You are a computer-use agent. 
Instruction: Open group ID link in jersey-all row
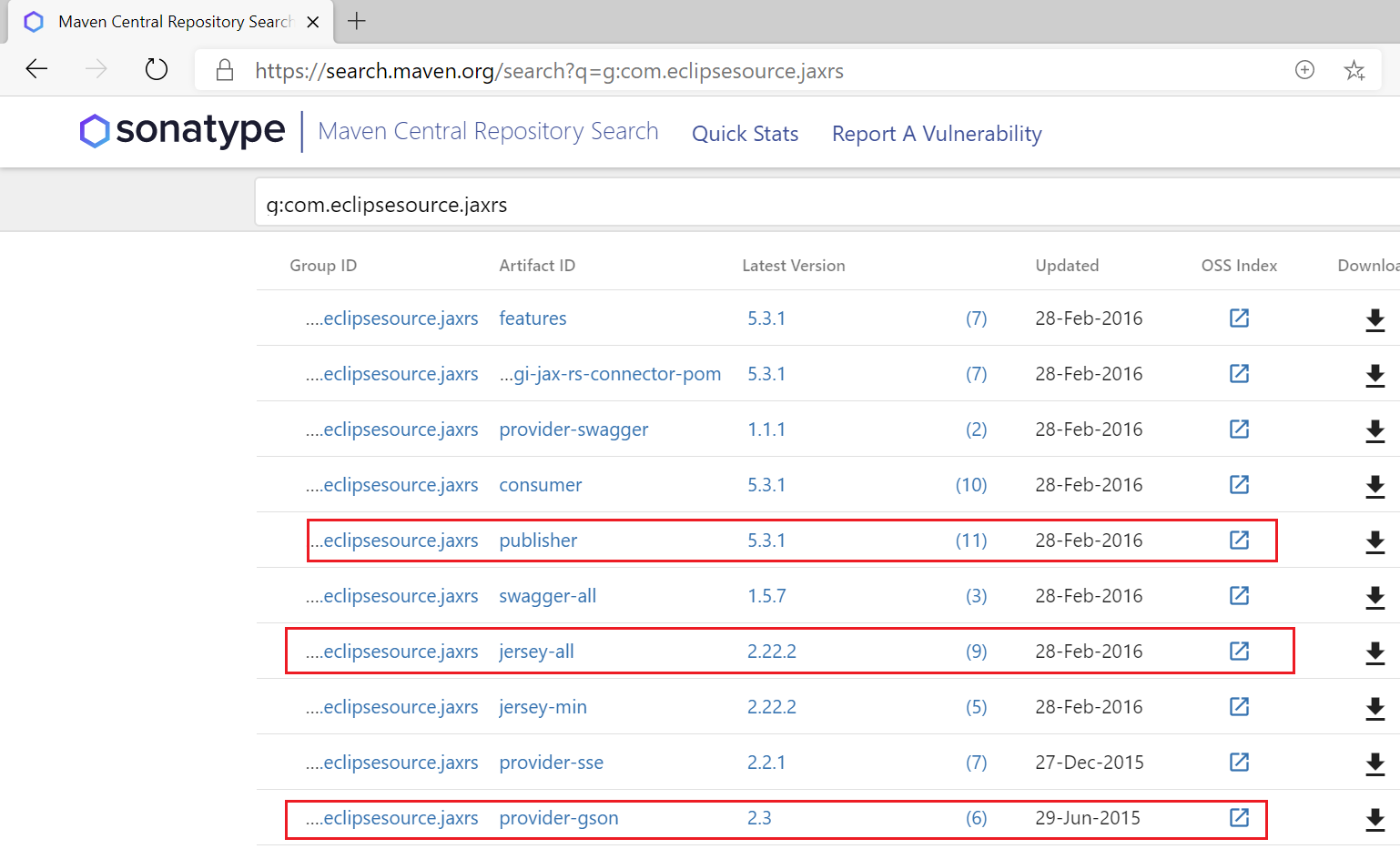(391, 652)
